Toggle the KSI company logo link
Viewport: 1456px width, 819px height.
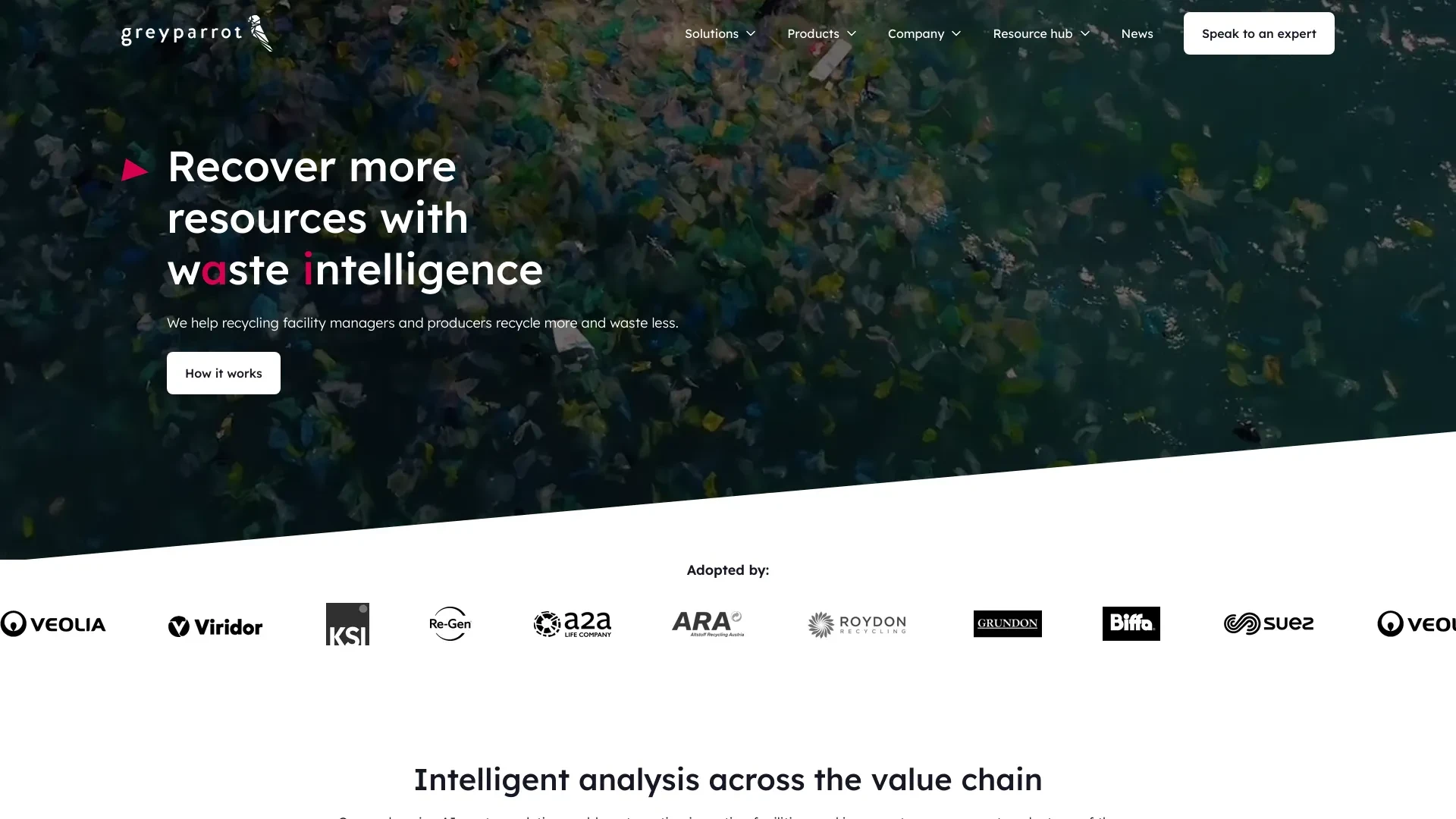347,624
